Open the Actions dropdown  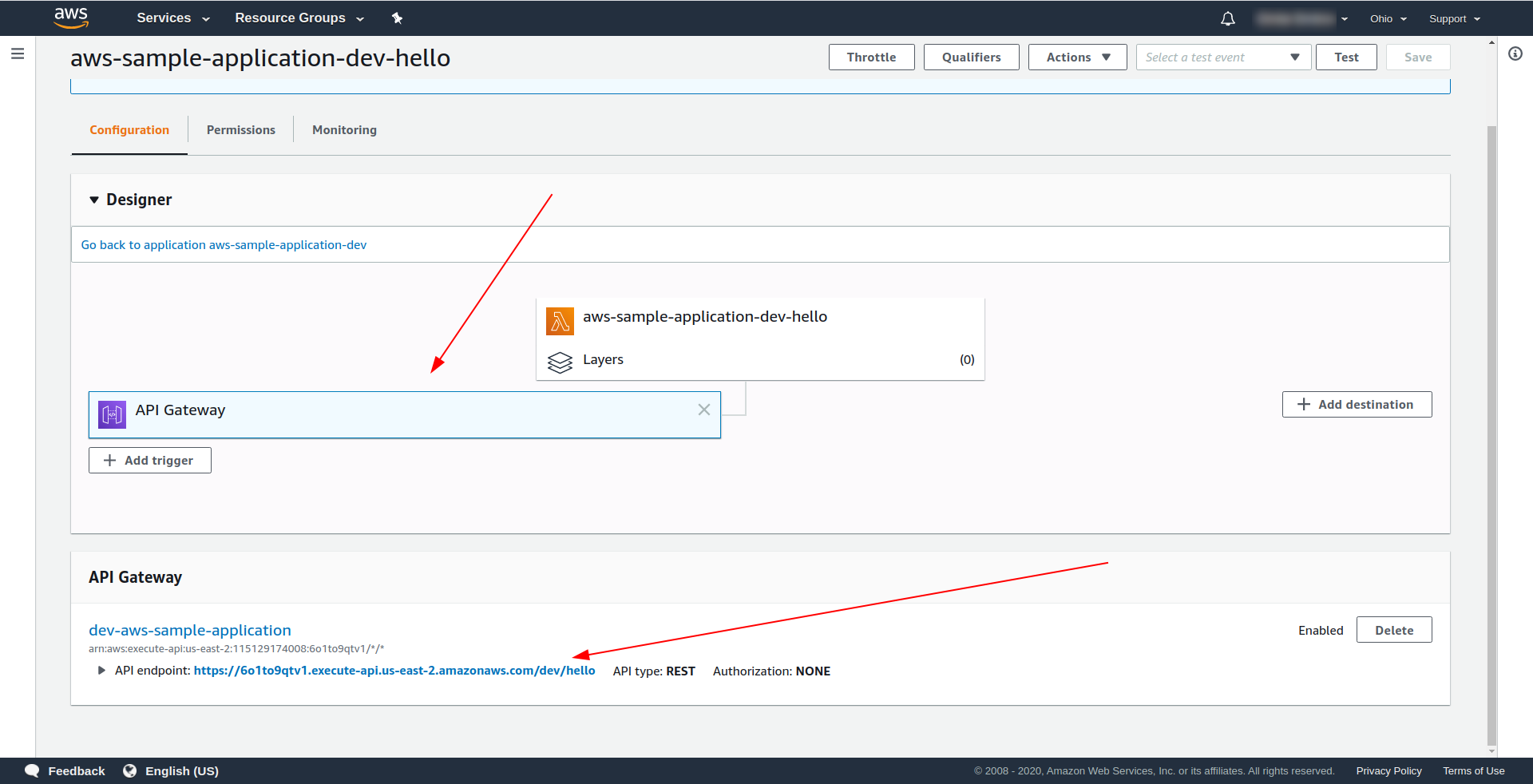tap(1077, 57)
